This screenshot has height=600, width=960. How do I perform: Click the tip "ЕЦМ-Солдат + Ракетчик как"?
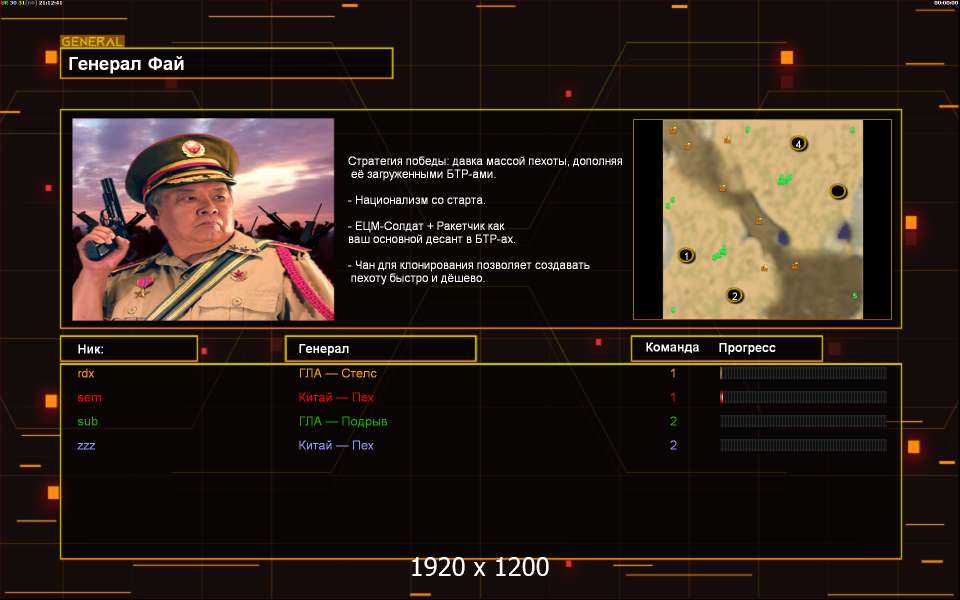(426, 226)
